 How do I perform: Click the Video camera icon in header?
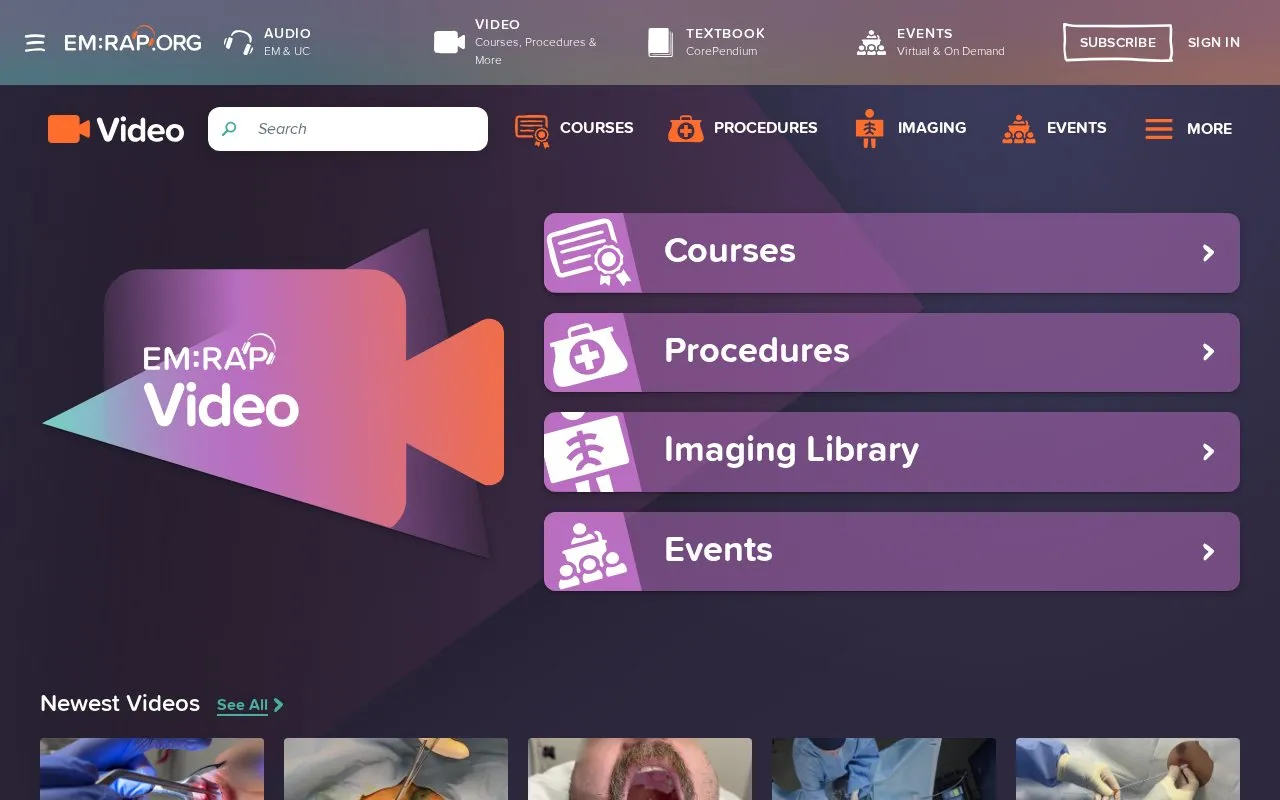(x=449, y=42)
